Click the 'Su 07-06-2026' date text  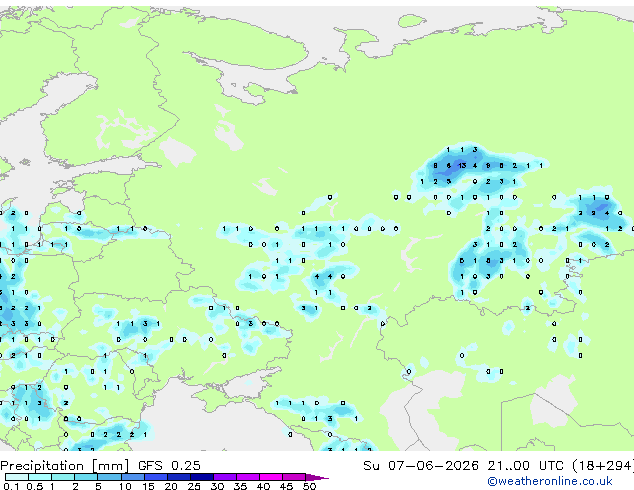[421, 466]
